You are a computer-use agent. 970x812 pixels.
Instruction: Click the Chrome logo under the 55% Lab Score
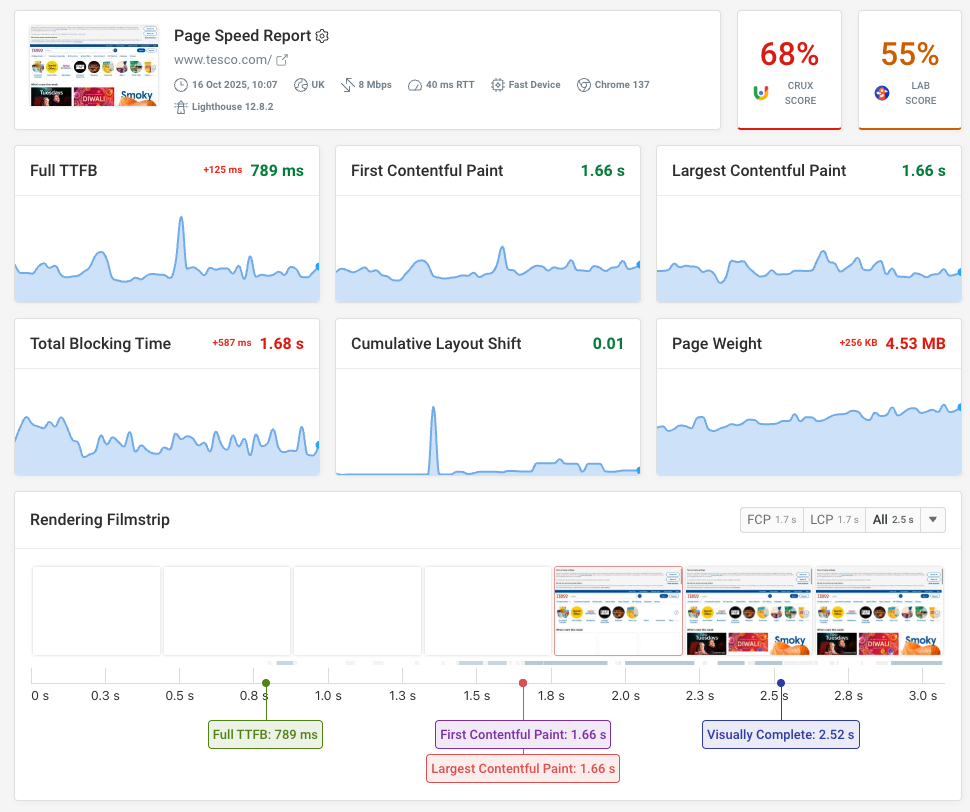(x=882, y=92)
